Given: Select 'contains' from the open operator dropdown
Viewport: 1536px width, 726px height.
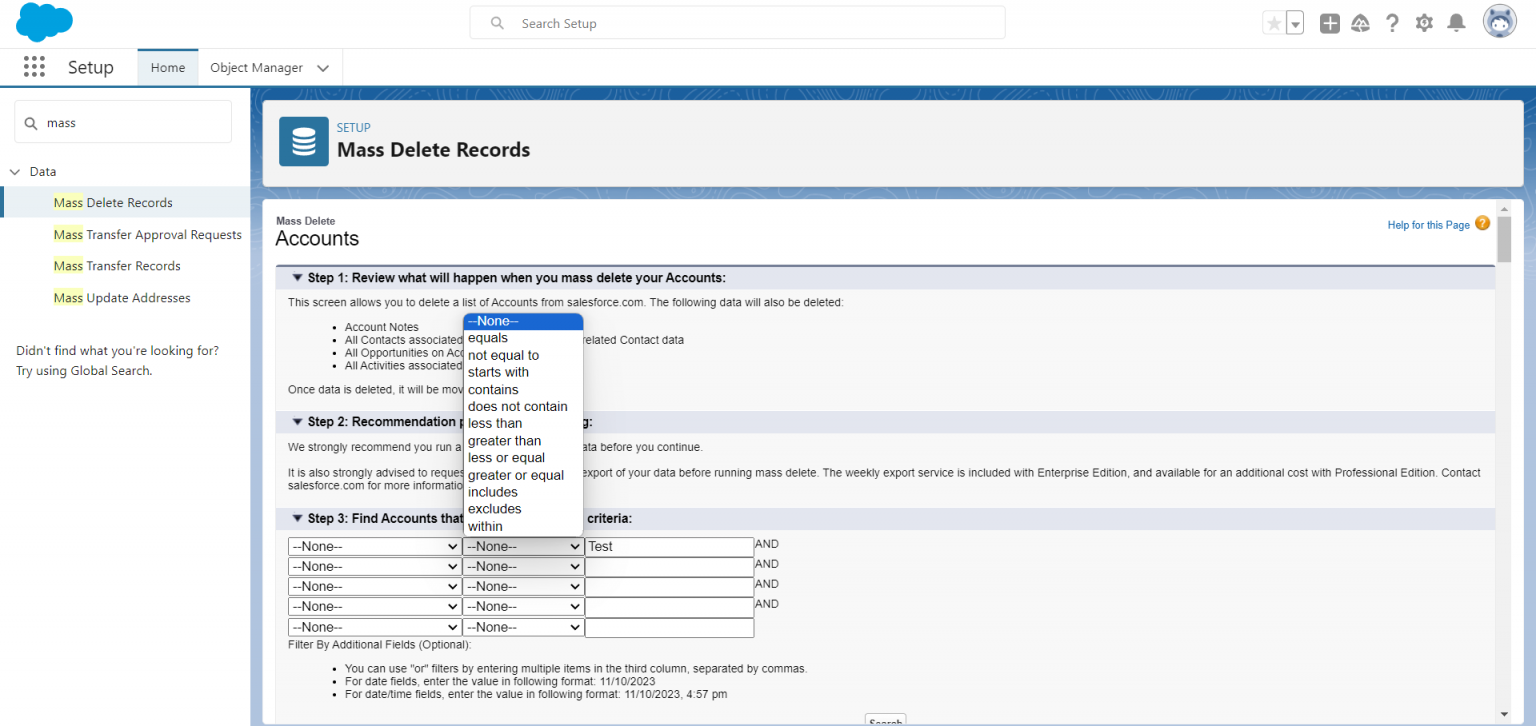Looking at the screenshot, I should (492, 389).
